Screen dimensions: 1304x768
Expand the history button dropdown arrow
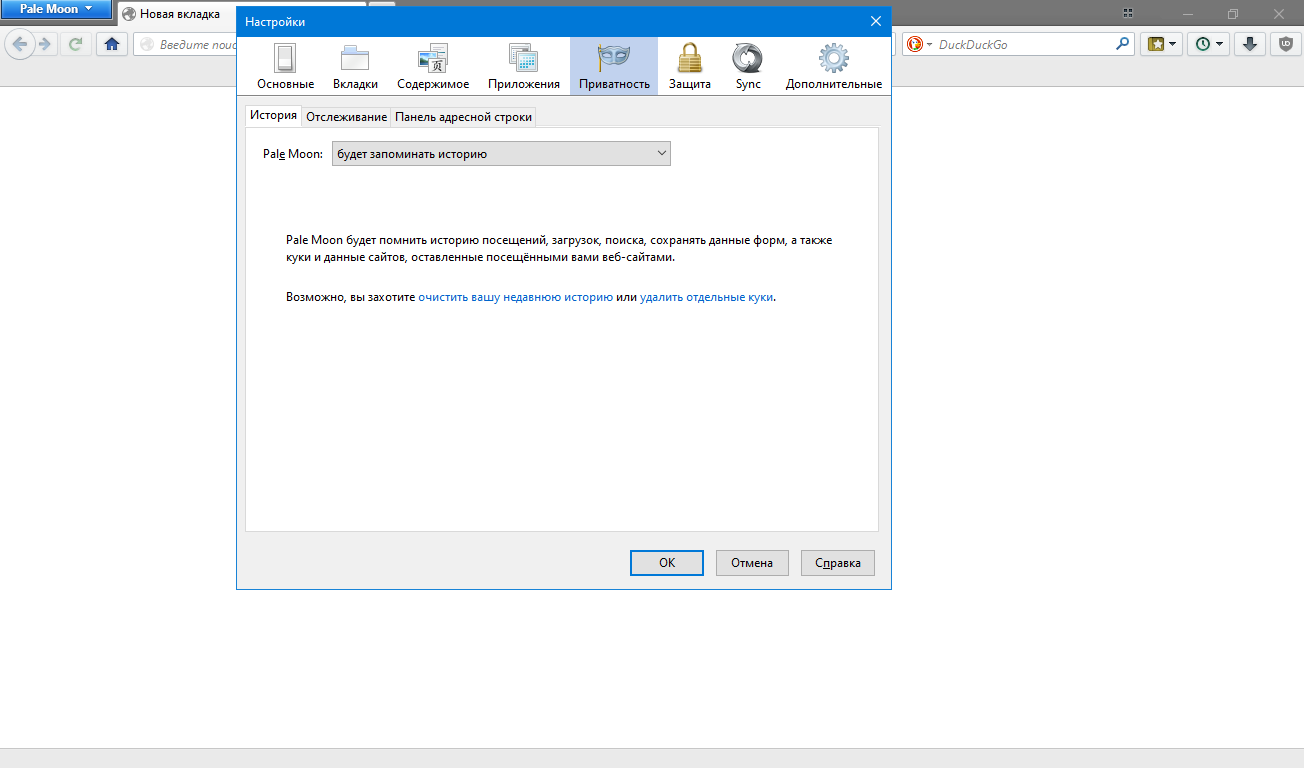click(1220, 45)
